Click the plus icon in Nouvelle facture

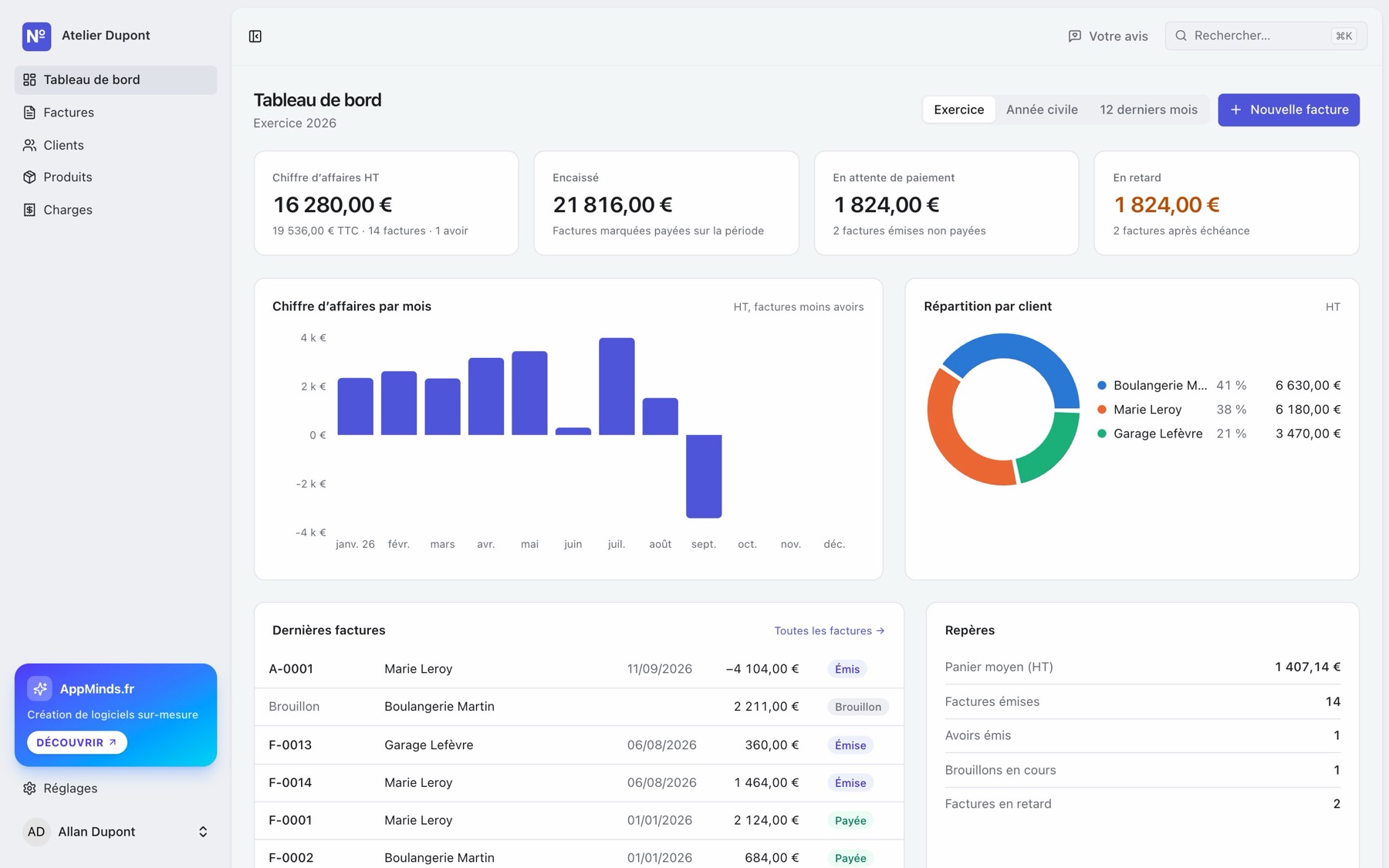[x=1235, y=110]
